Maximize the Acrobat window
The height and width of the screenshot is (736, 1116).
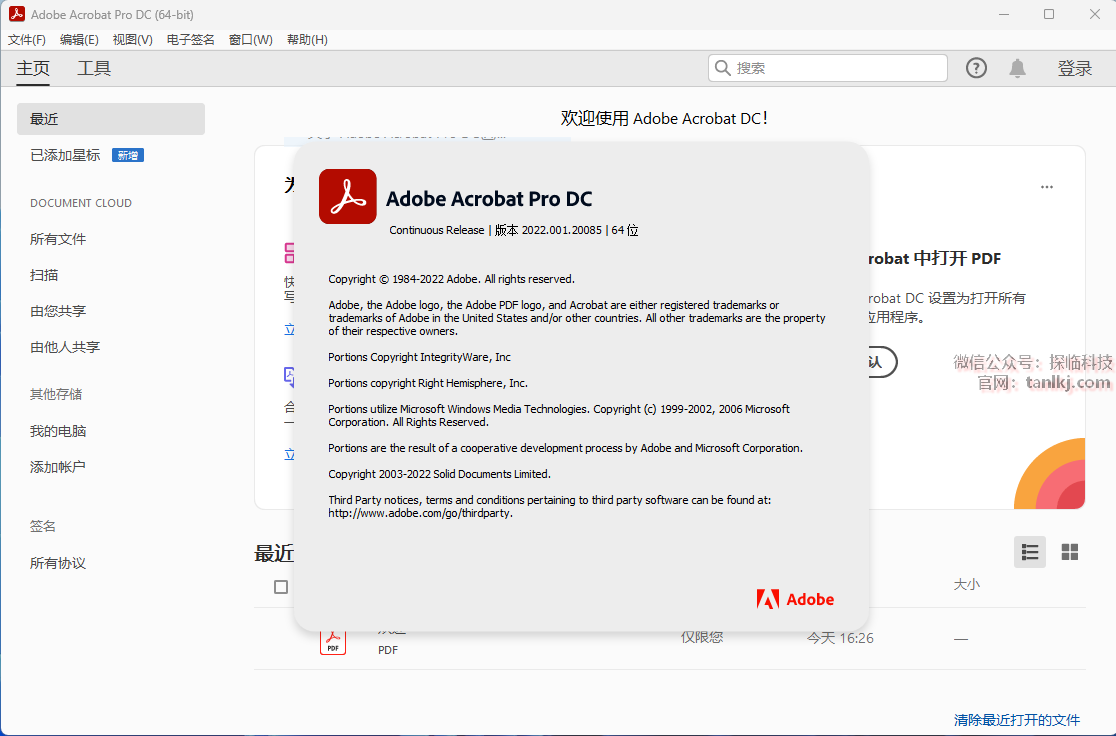point(1049,14)
